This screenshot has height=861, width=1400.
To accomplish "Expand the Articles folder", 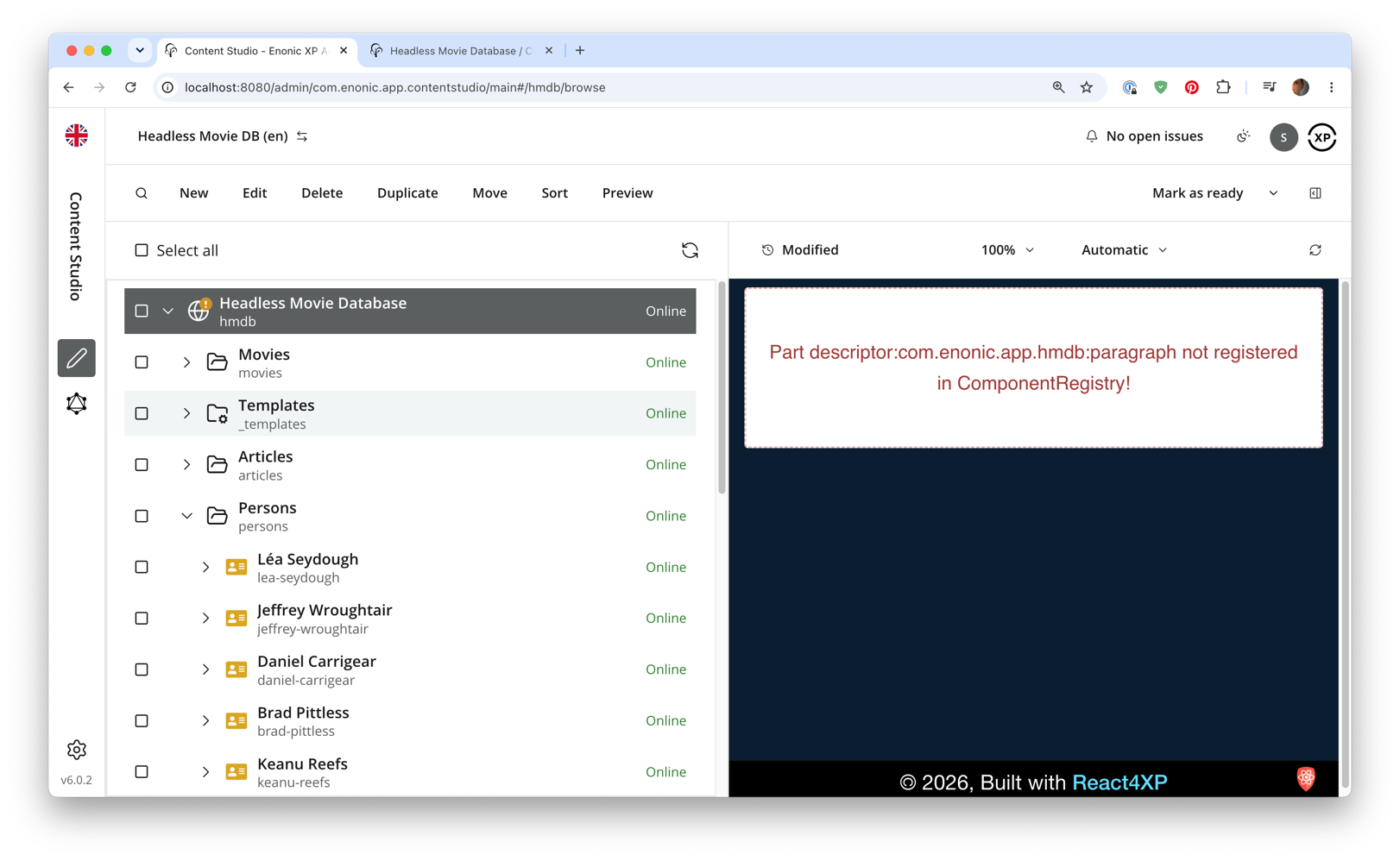I will coord(186,465).
